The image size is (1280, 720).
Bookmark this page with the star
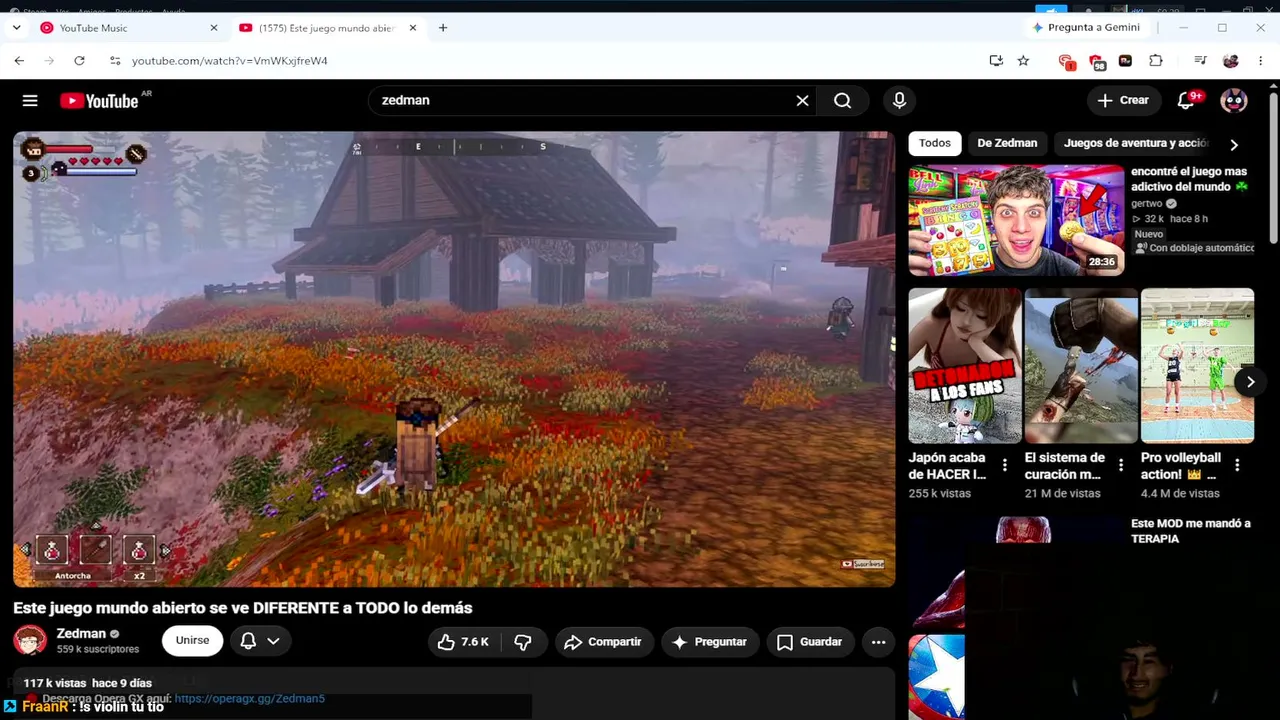point(1023,60)
